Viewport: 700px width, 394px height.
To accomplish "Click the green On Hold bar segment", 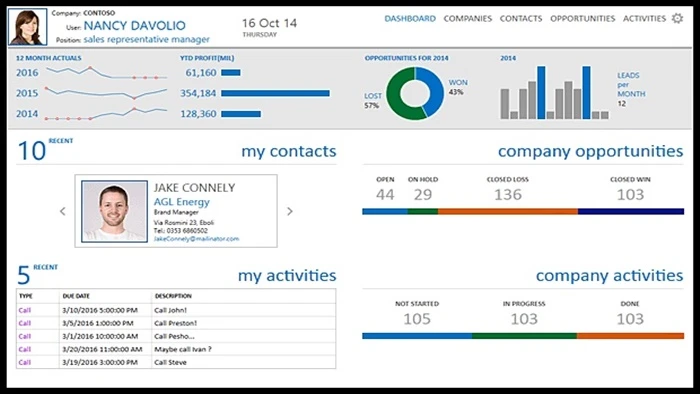I will pos(423,212).
